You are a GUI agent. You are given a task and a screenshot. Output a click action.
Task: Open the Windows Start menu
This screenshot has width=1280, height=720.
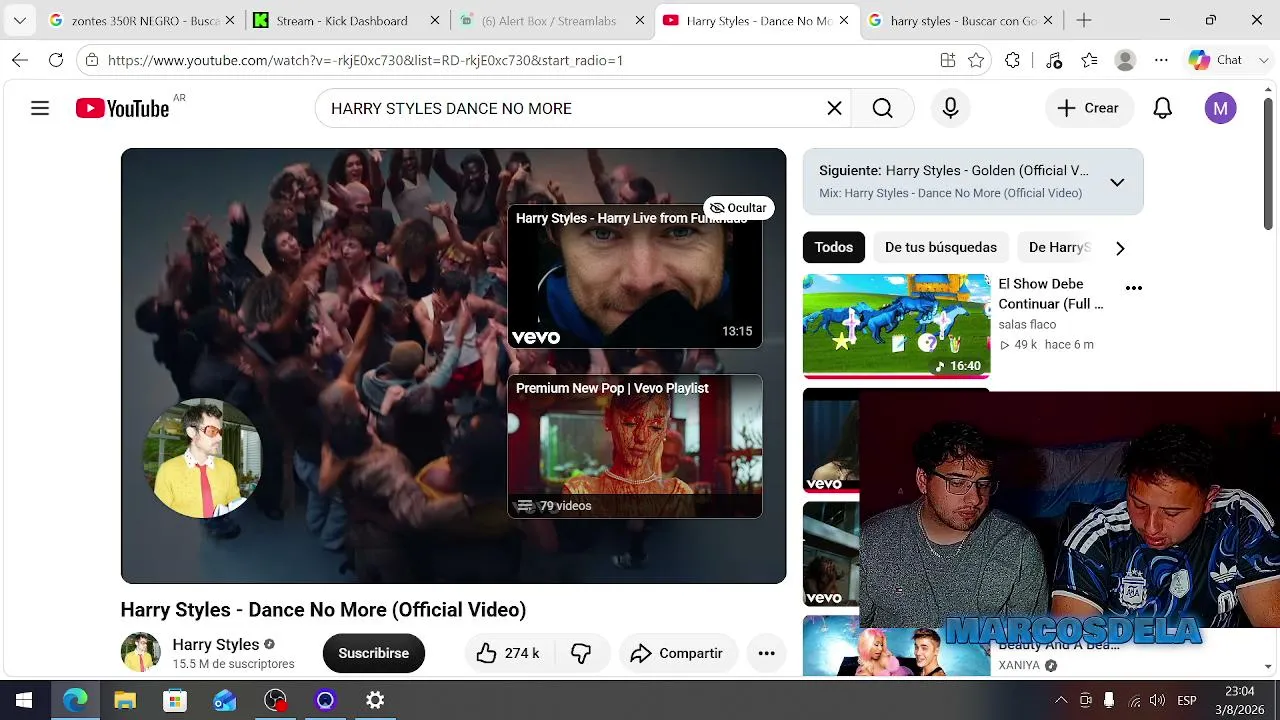tap(24, 700)
